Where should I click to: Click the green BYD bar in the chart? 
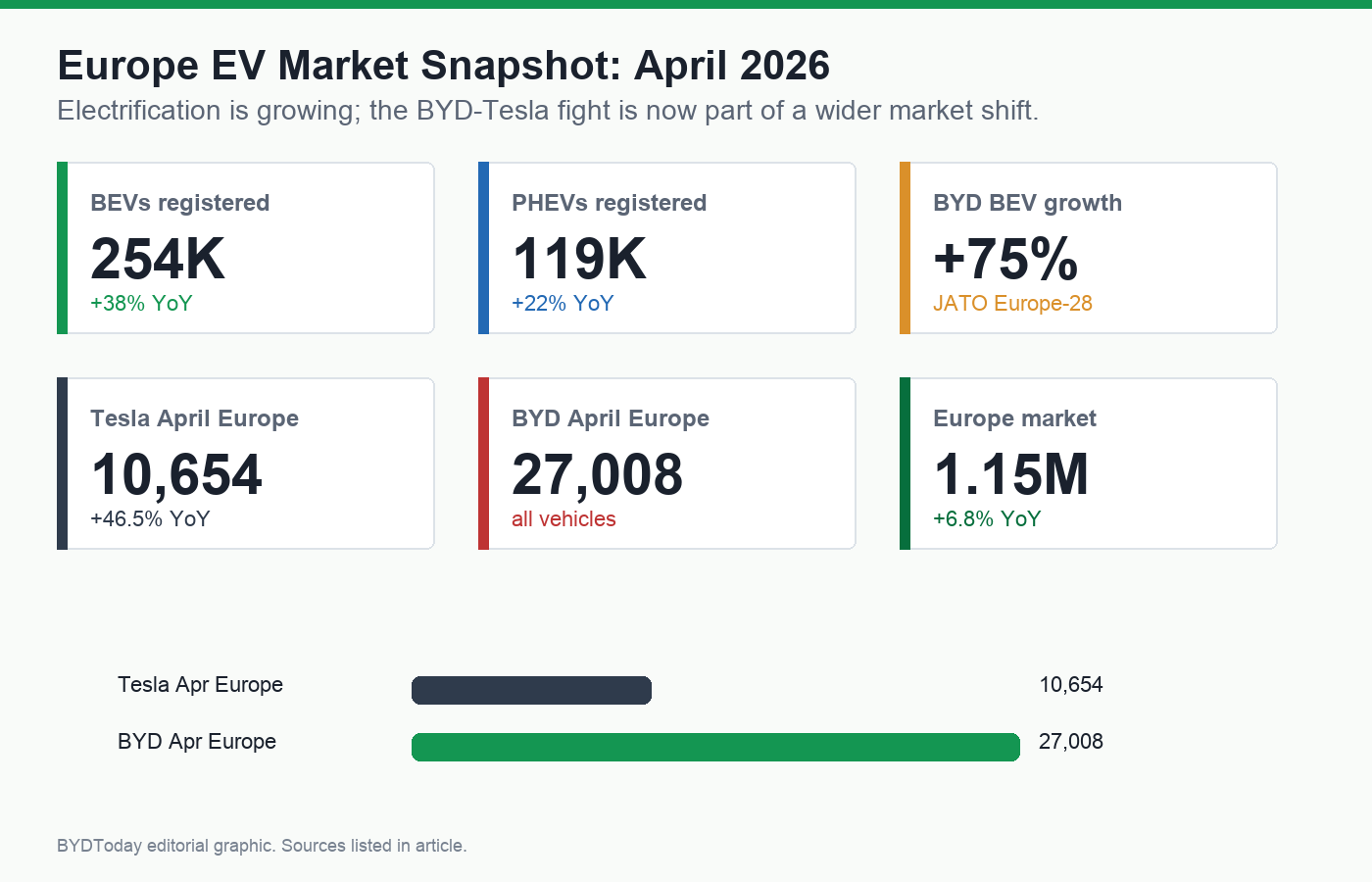click(715, 747)
